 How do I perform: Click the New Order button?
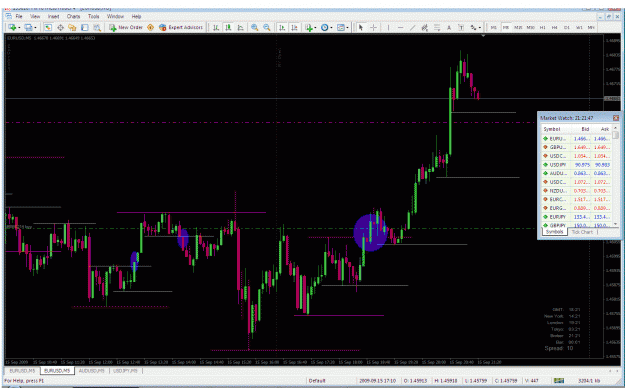coord(126,28)
